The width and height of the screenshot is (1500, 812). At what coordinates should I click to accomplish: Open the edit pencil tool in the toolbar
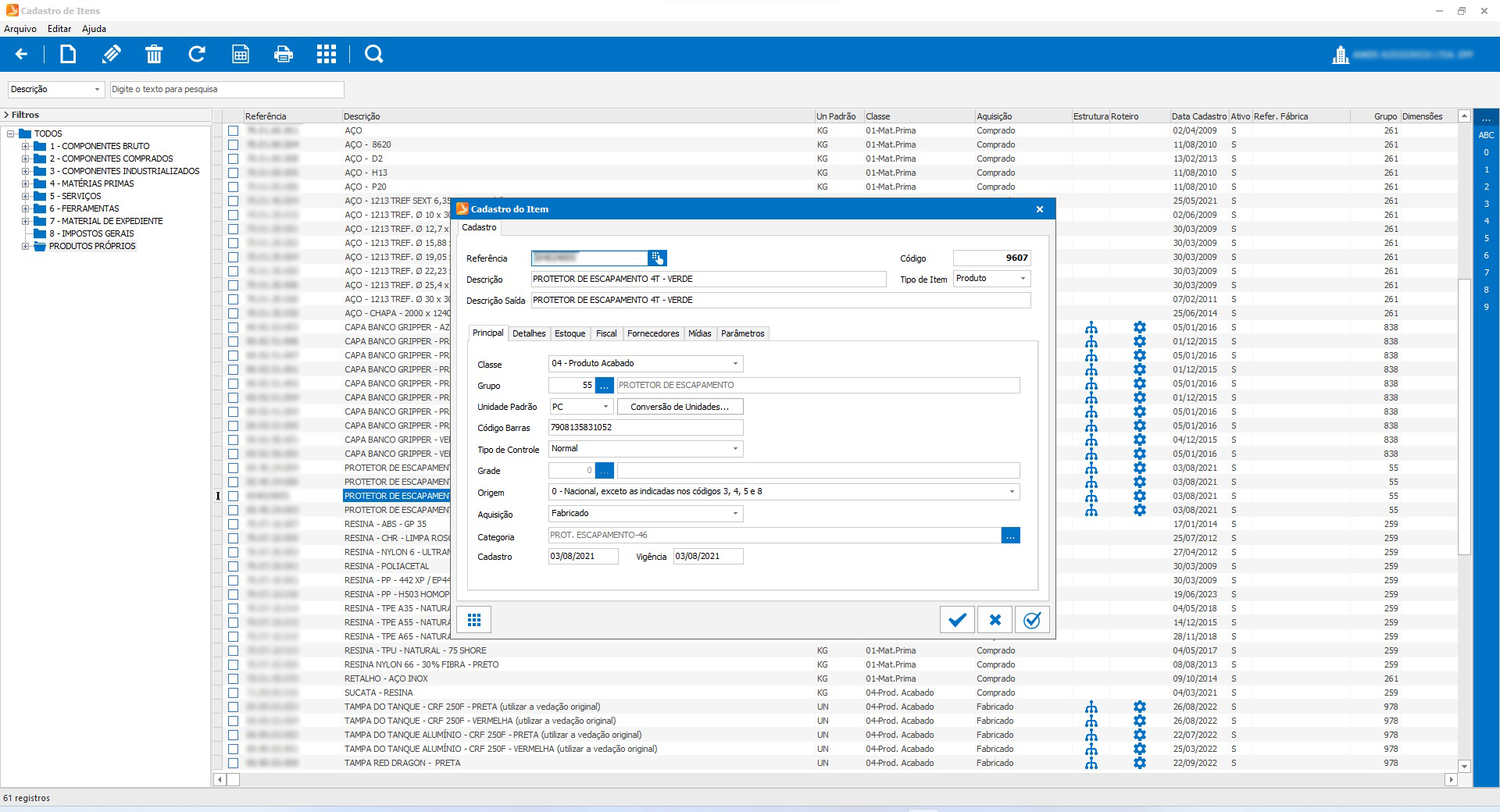click(111, 54)
